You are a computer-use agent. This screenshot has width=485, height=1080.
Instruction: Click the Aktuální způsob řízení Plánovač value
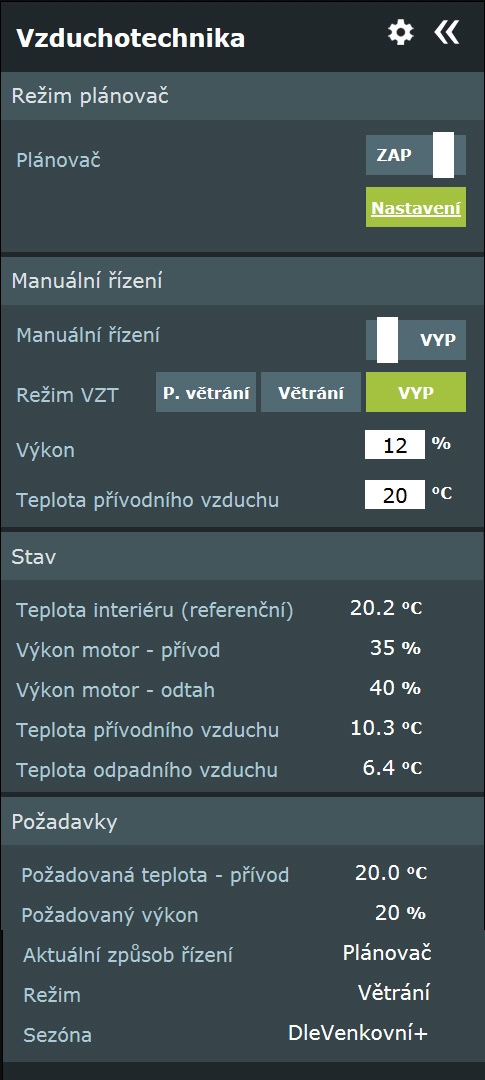tap(387, 953)
